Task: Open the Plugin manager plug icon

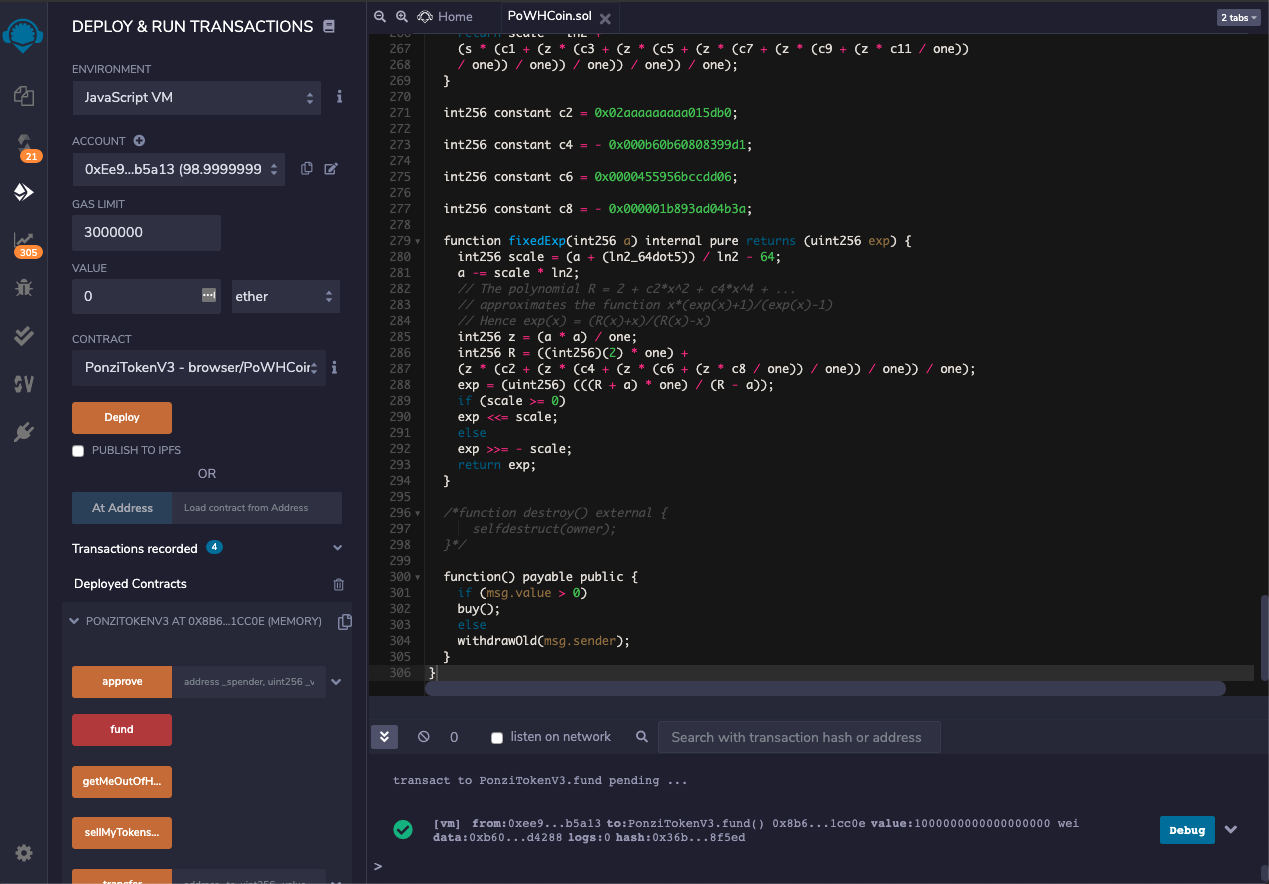Action: click(24, 432)
